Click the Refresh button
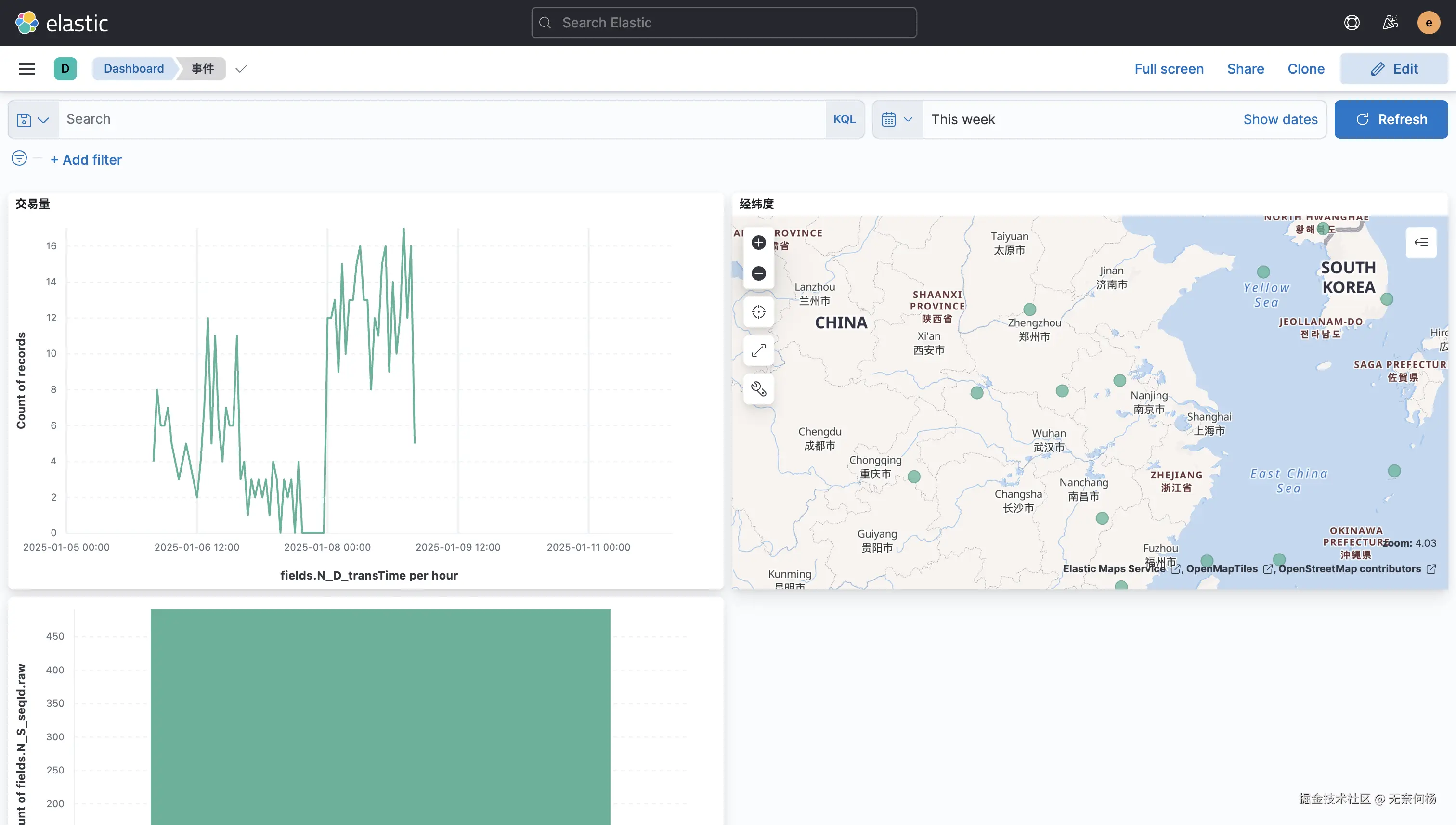 [x=1391, y=119]
